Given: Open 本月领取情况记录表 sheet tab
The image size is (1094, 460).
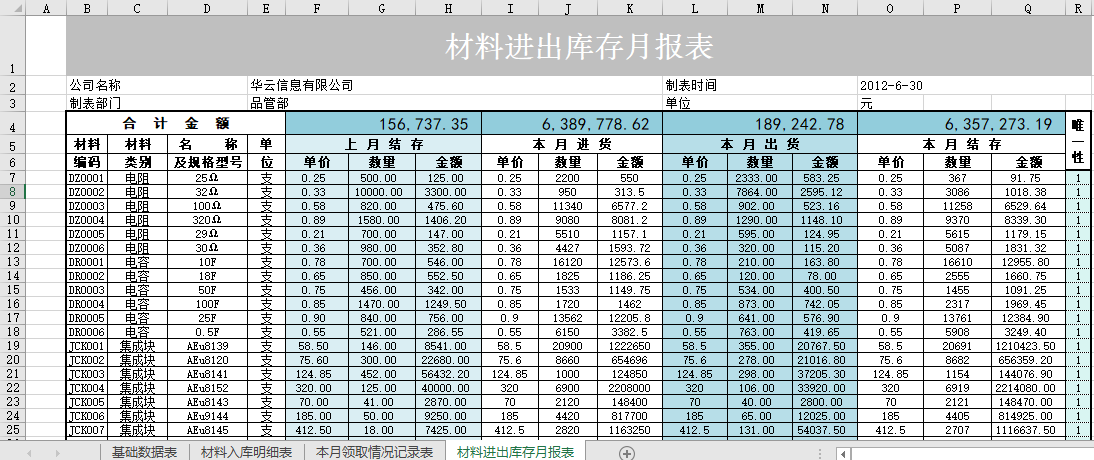Looking at the screenshot, I should (x=374, y=453).
